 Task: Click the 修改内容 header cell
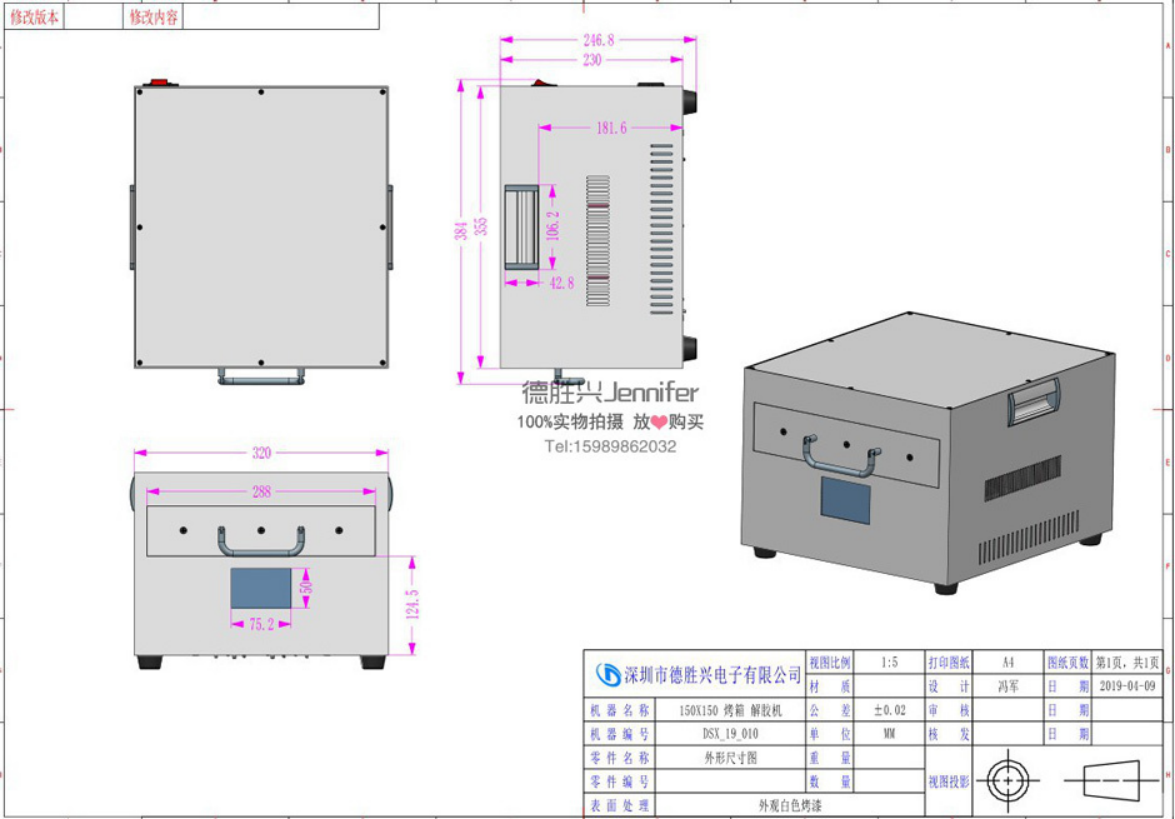(153, 17)
